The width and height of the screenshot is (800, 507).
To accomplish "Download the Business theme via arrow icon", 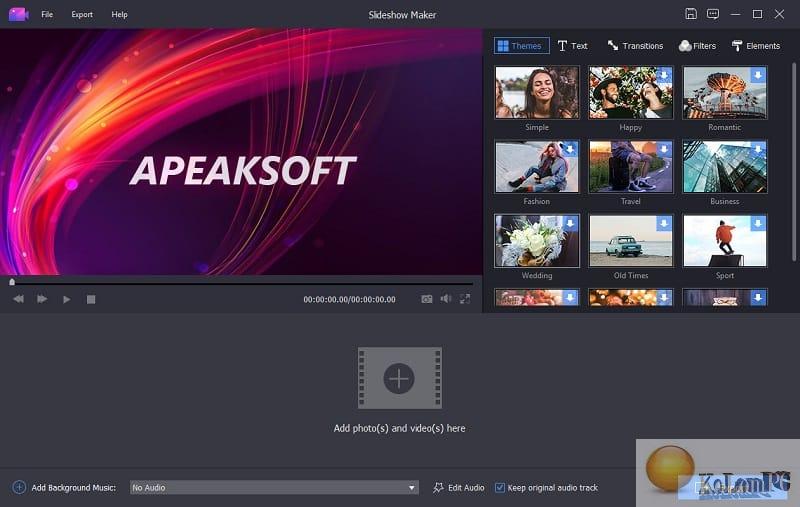I will point(758,149).
